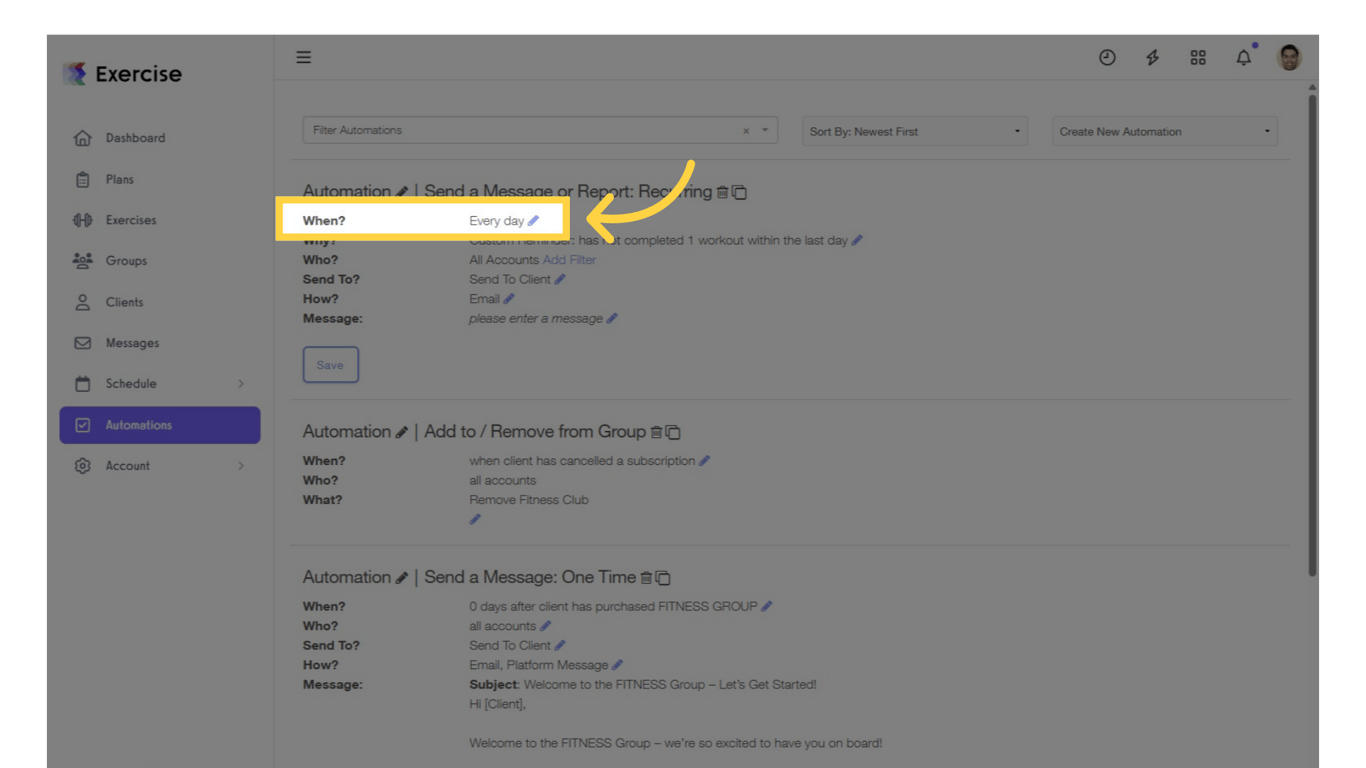Viewport: 1366px width, 768px height.
Task: Click the Save button
Action: (x=330, y=364)
